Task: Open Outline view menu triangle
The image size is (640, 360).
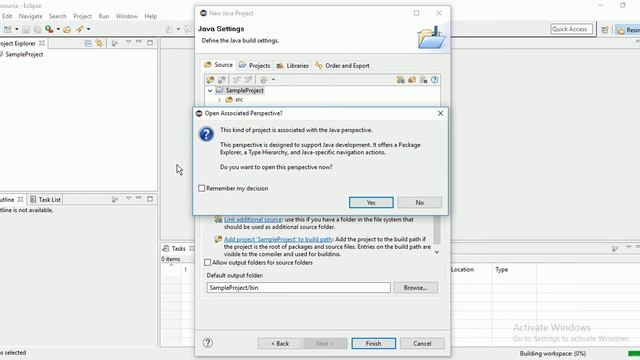Action: point(128,198)
